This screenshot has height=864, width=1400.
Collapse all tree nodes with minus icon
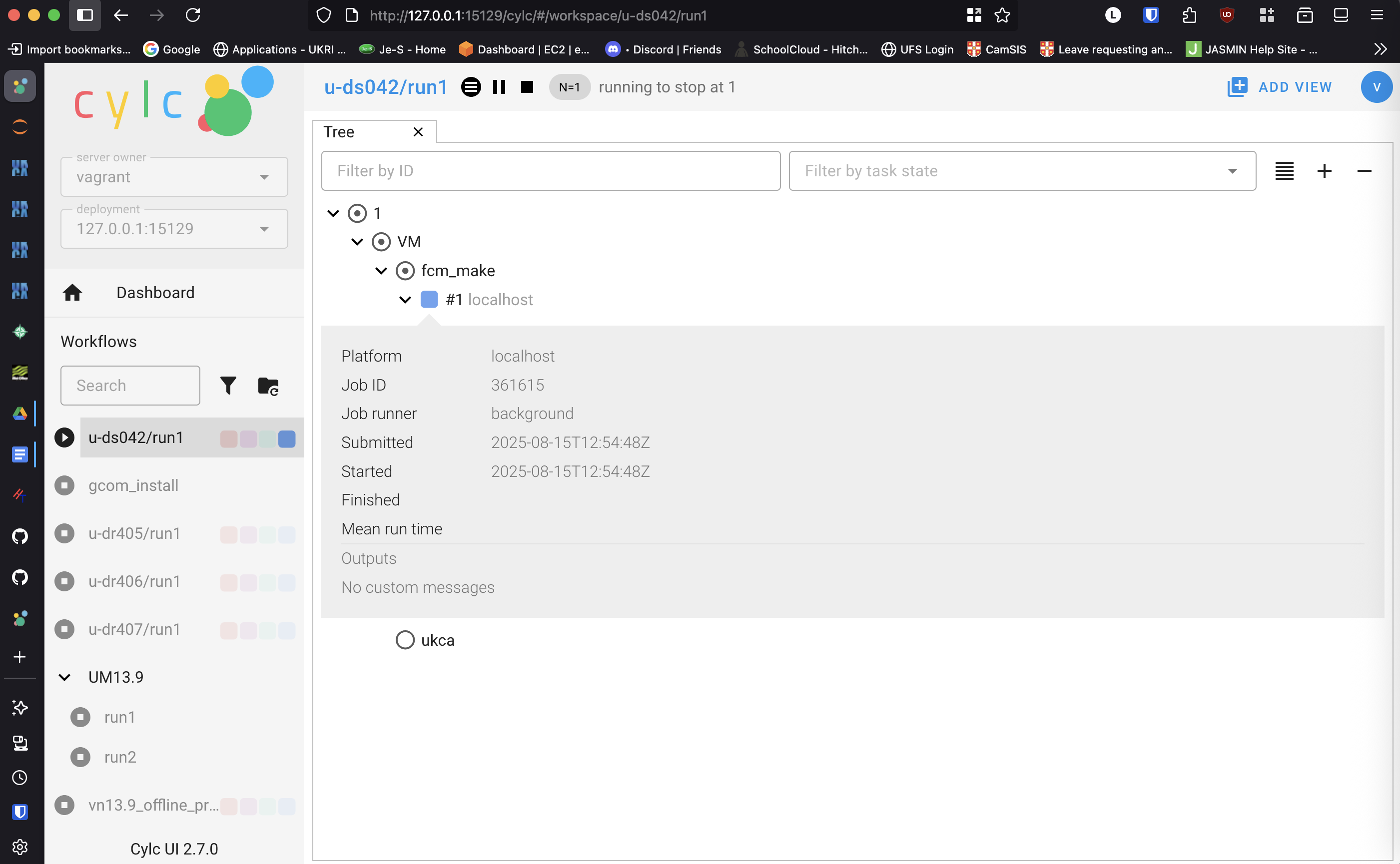point(1364,171)
